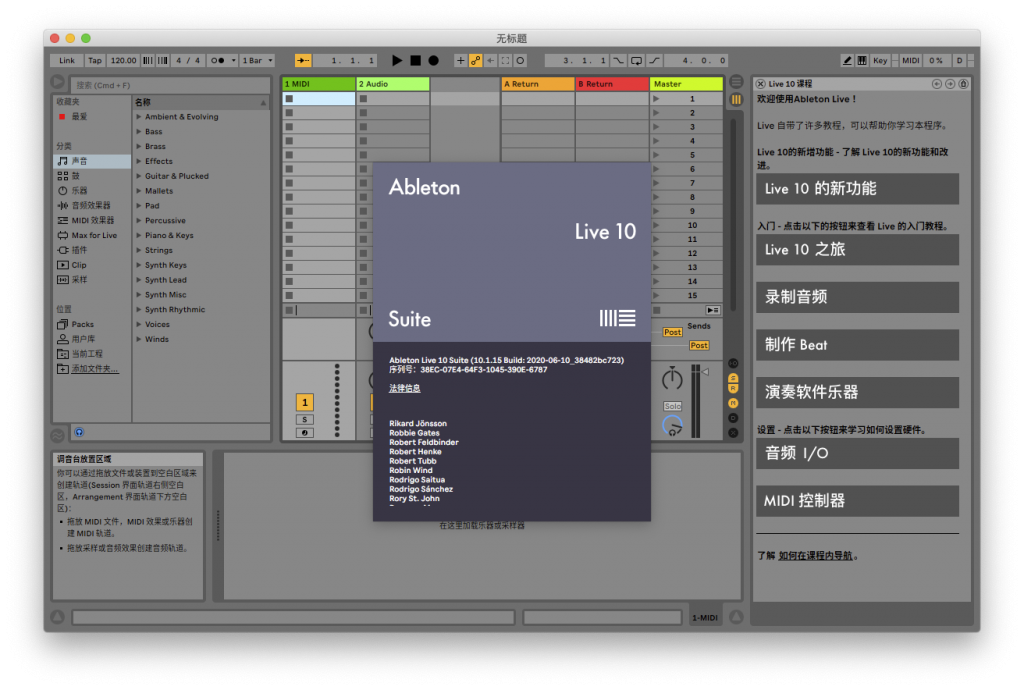Toggle the metronome button
Image resolution: width=1024 pixels, height=690 pixels.
tap(217, 60)
